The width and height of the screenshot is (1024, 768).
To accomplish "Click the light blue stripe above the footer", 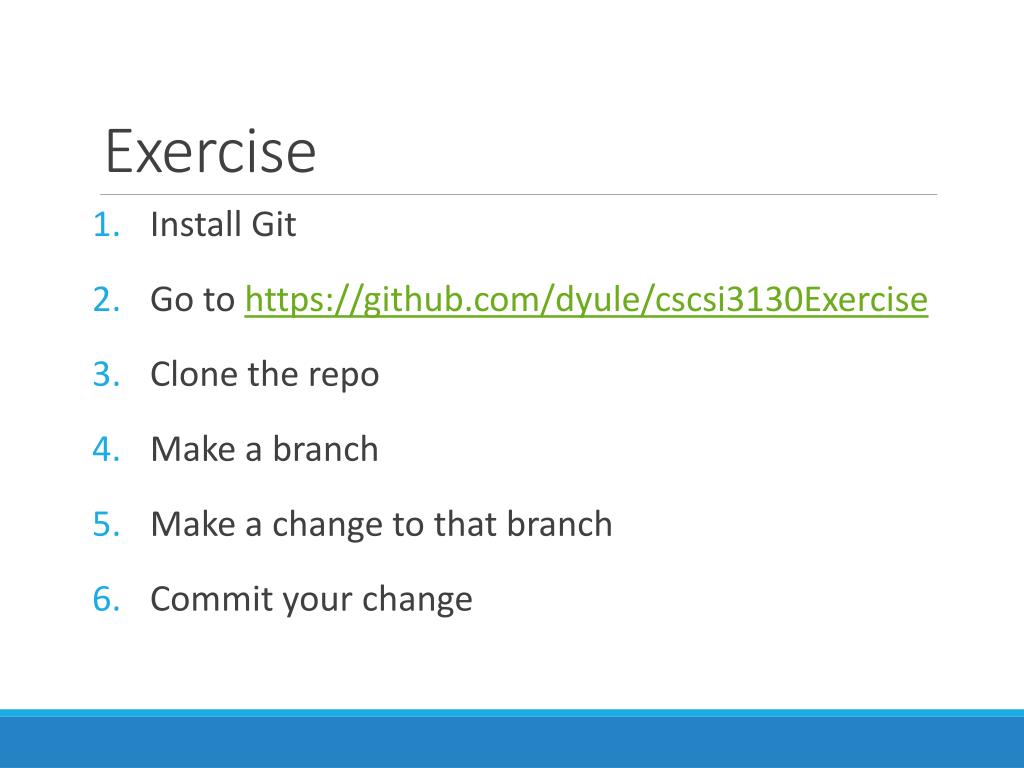I will click(x=512, y=713).
